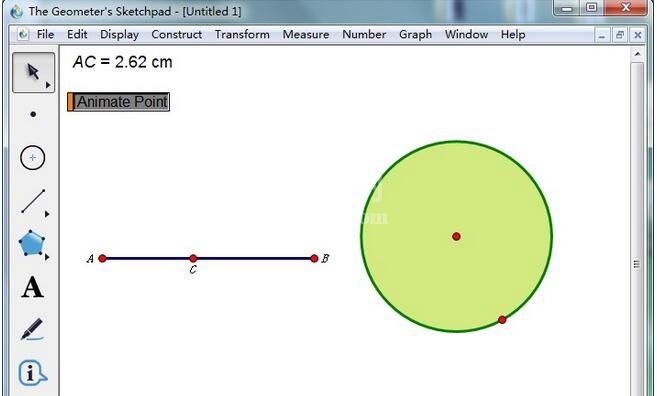
Task: Minimize the inner document window
Action: (602, 35)
